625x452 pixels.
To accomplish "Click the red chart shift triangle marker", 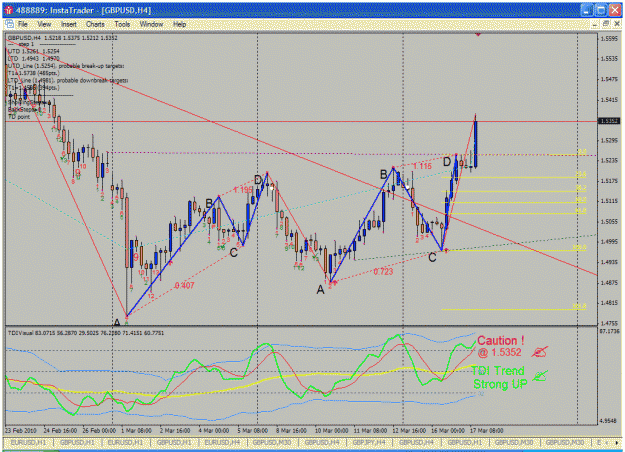I will tap(478, 35).
